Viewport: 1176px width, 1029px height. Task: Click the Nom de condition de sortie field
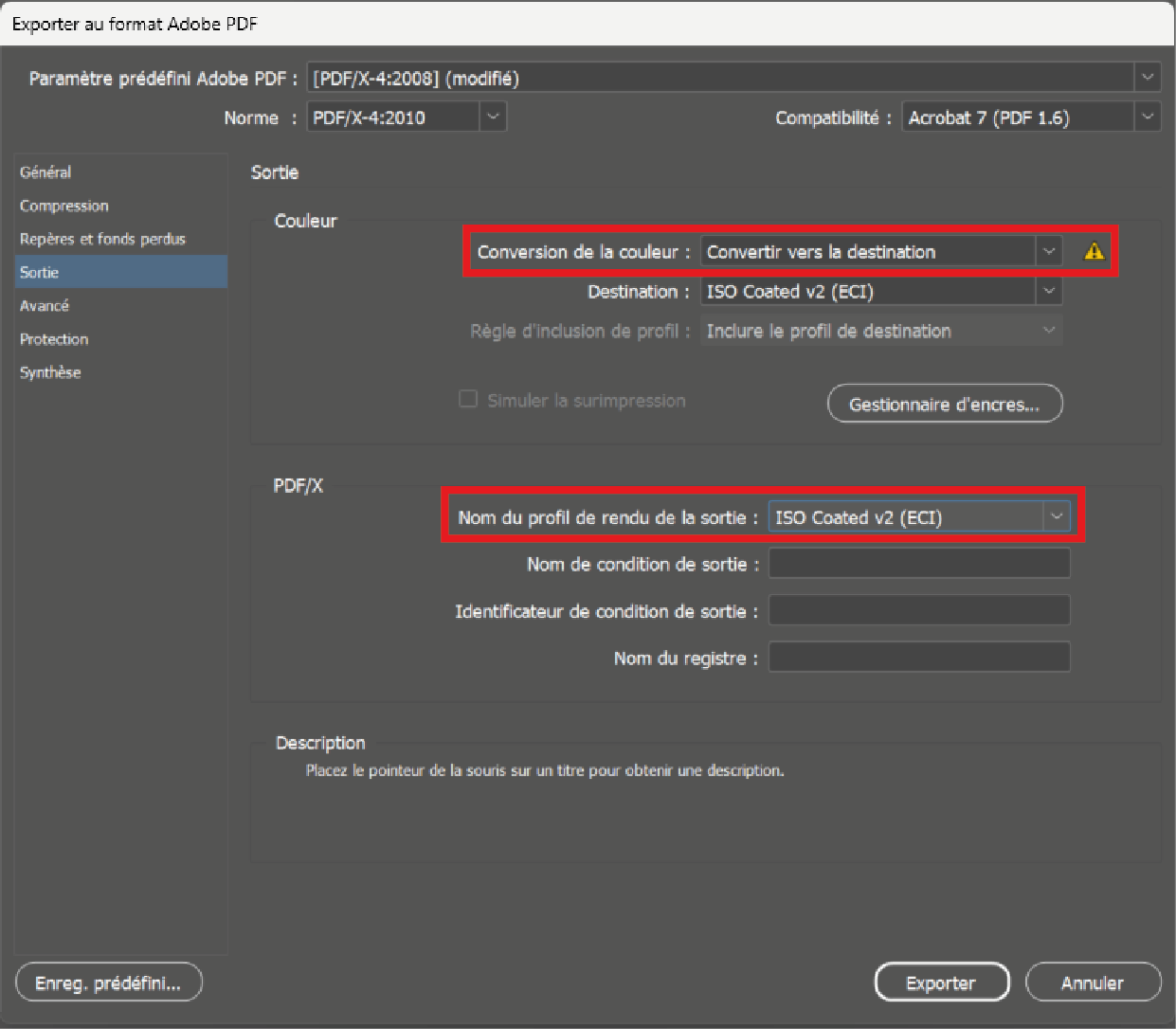(x=918, y=564)
